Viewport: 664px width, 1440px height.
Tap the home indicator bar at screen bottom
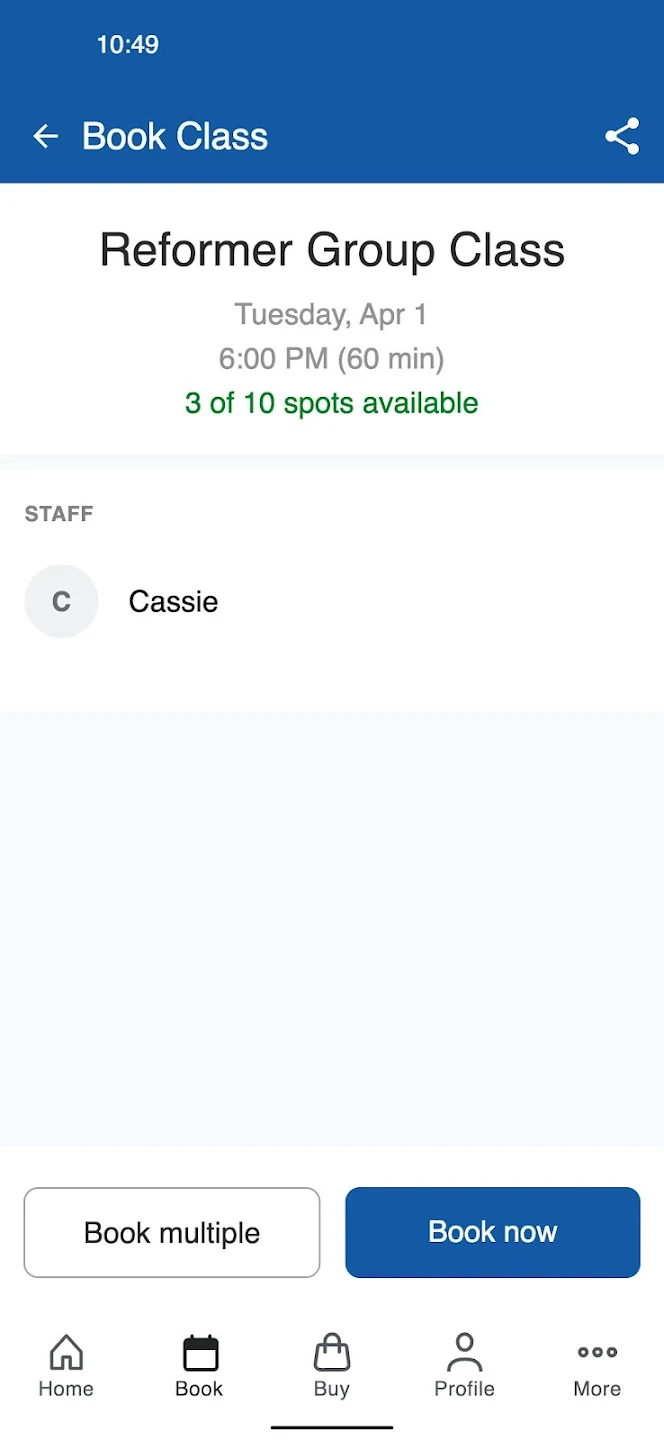(332, 1428)
